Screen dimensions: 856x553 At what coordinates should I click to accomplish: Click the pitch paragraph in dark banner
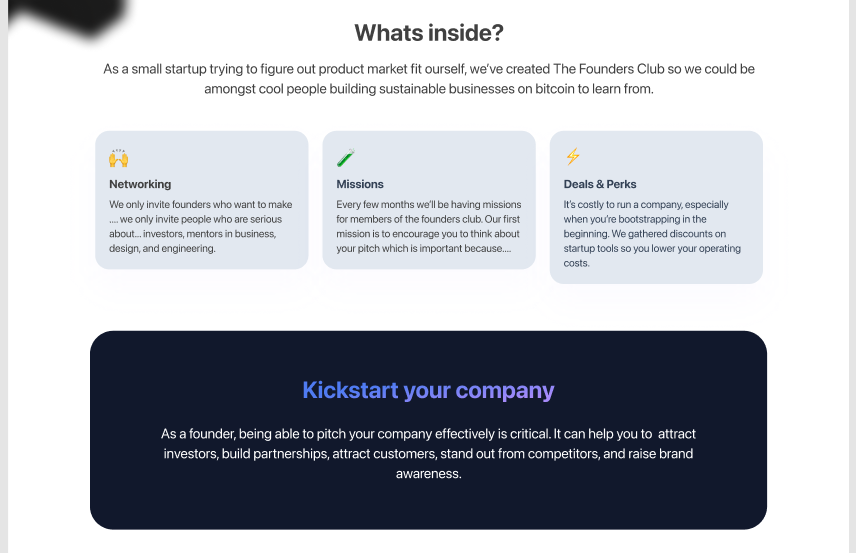point(429,454)
